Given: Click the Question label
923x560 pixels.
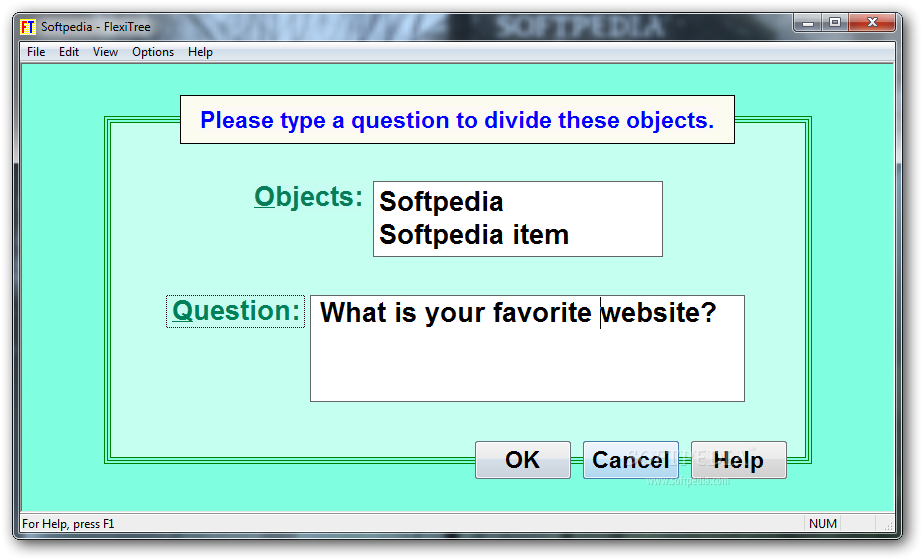Looking at the screenshot, I should pos(236,311).
